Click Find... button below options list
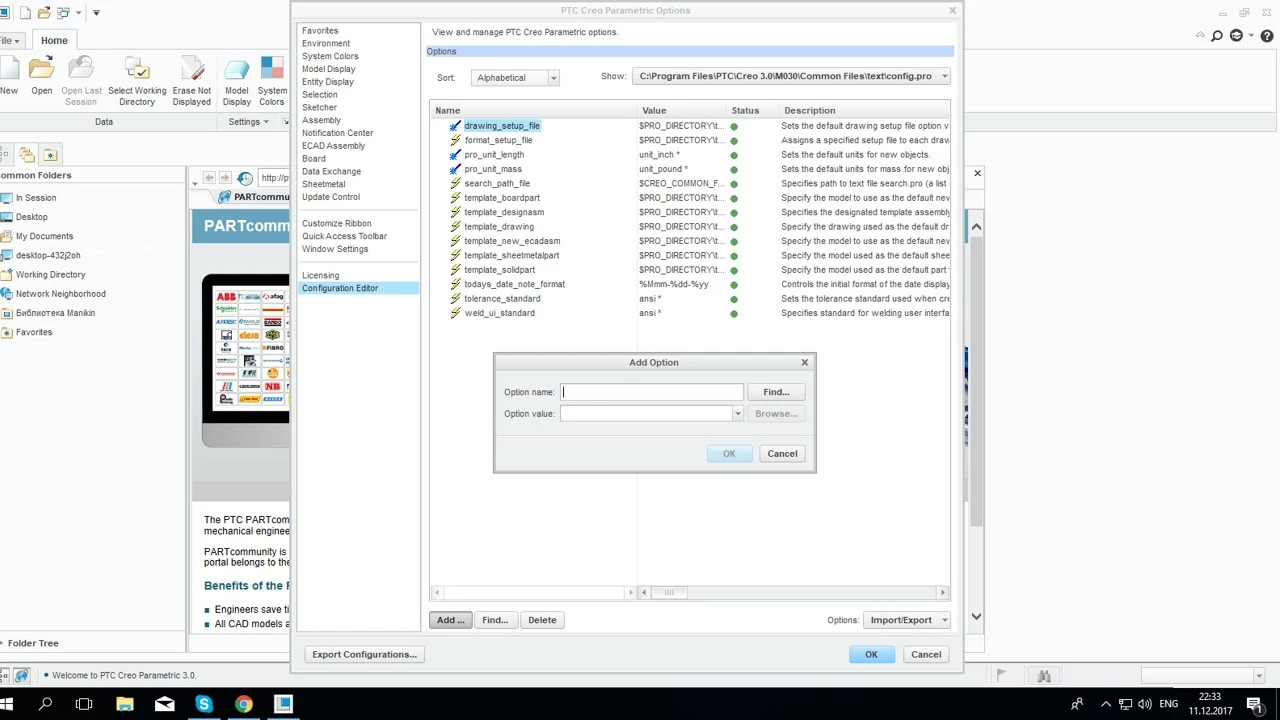The image size is (1280, 720). pos(495,620)
